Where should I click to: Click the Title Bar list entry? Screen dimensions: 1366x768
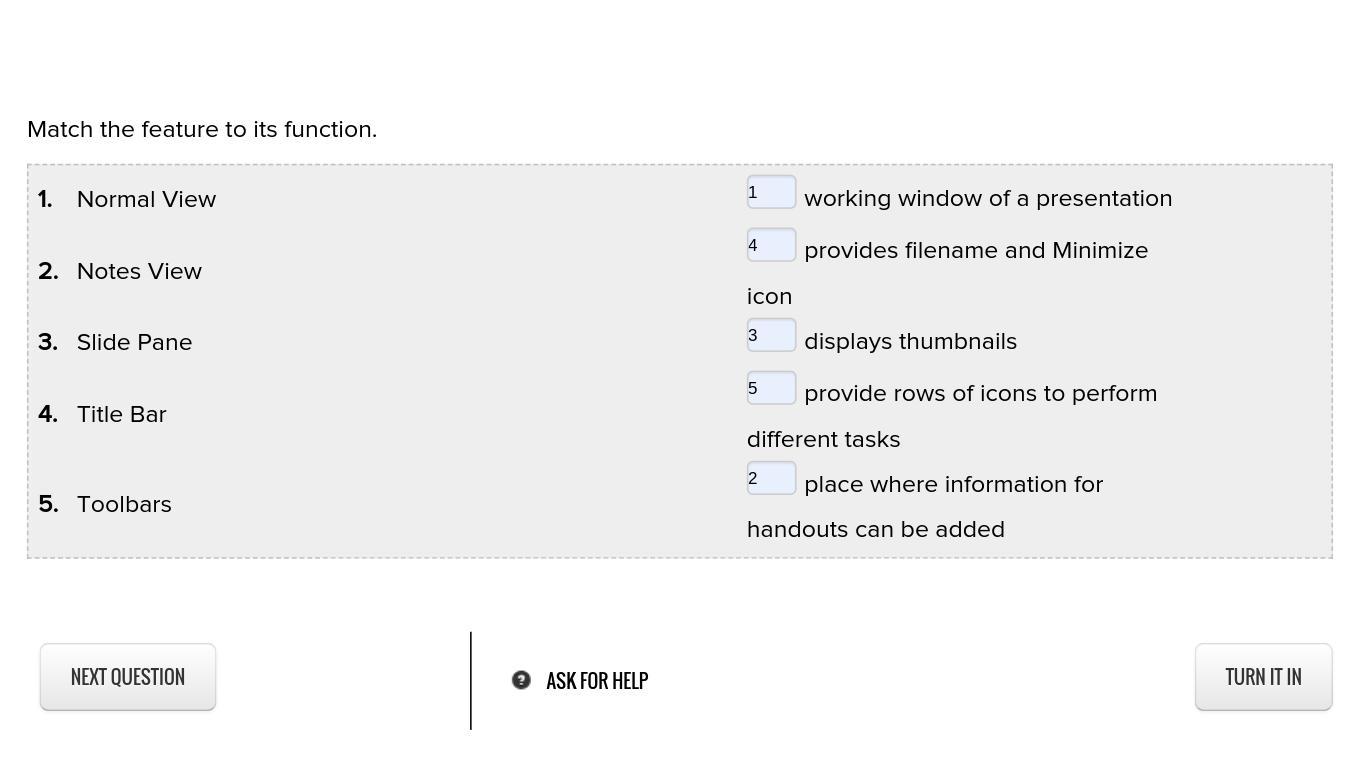click(121, 414)
